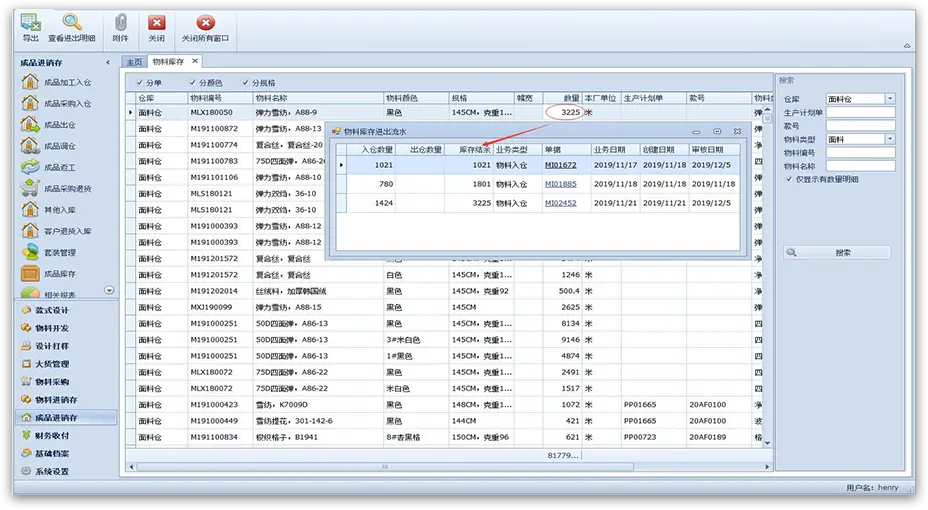
Task: Toggle the 分颜色 checkbox
Action: coord(192,83)
